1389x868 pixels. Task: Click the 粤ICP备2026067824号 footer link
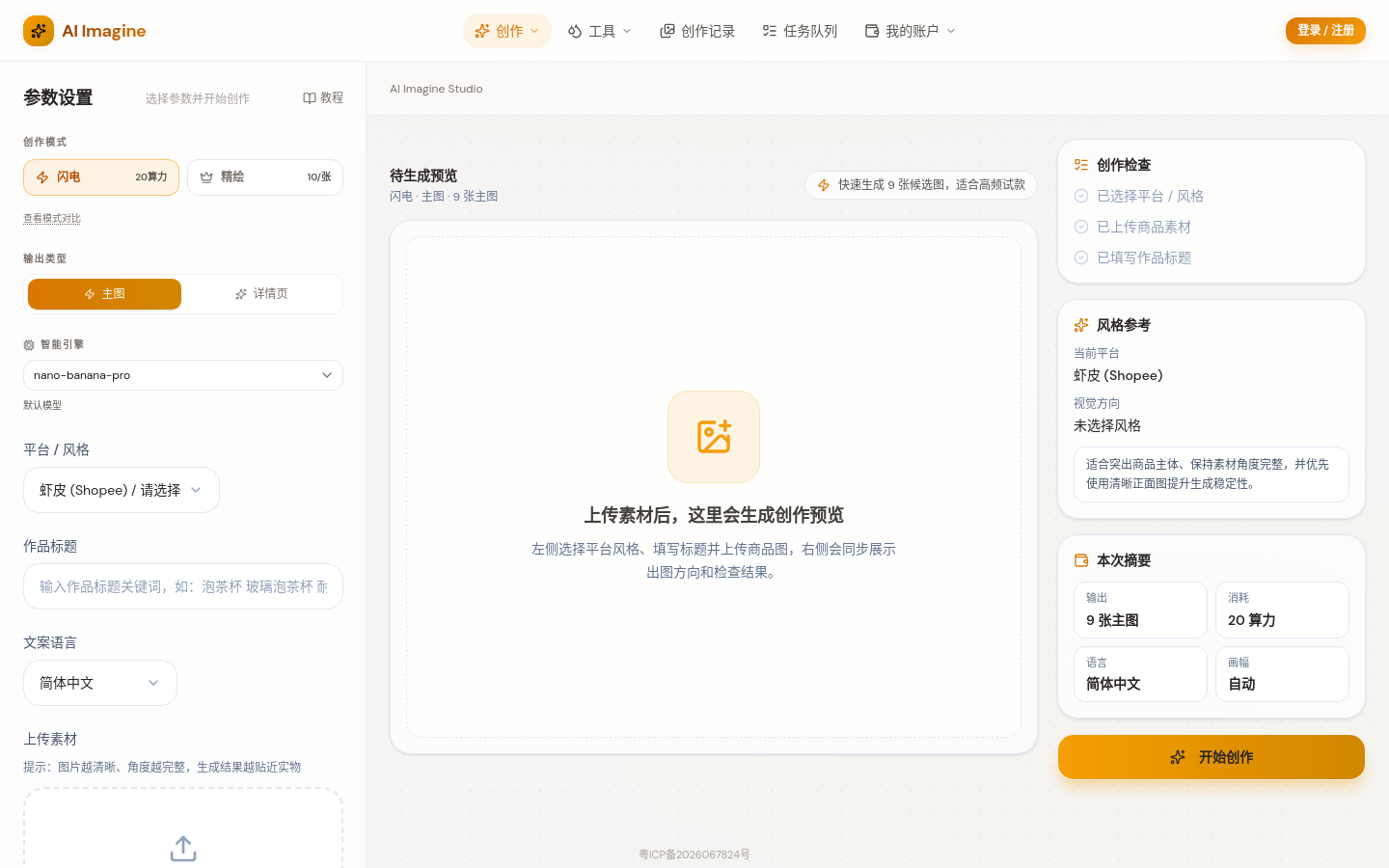[x=694, y=854]
